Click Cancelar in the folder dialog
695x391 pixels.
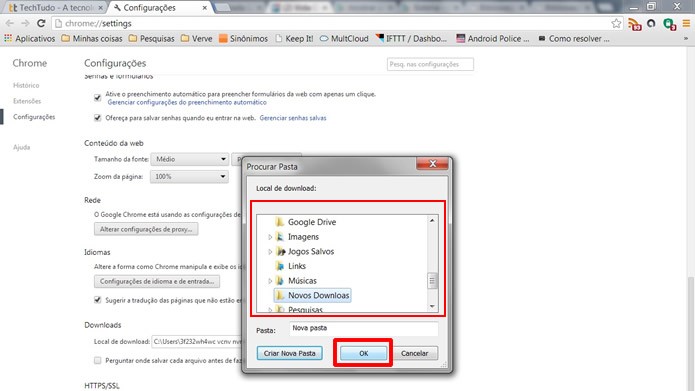tap(414, 353)
